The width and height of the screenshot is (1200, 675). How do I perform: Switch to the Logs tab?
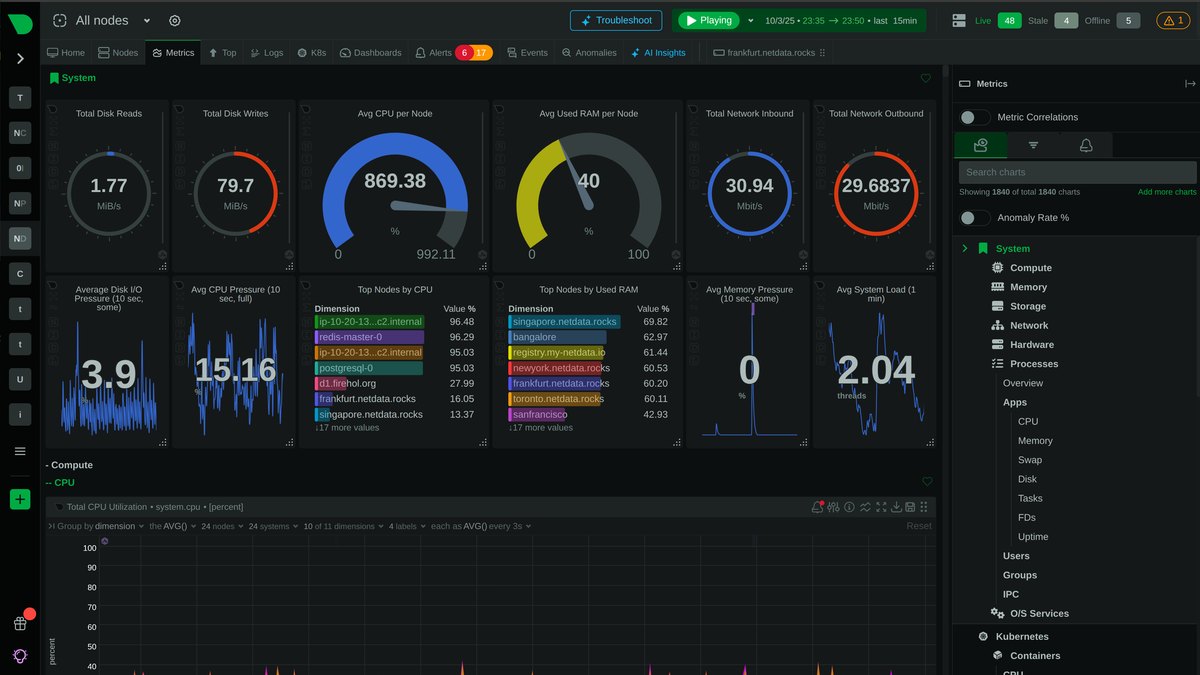(x=266, y=53)
